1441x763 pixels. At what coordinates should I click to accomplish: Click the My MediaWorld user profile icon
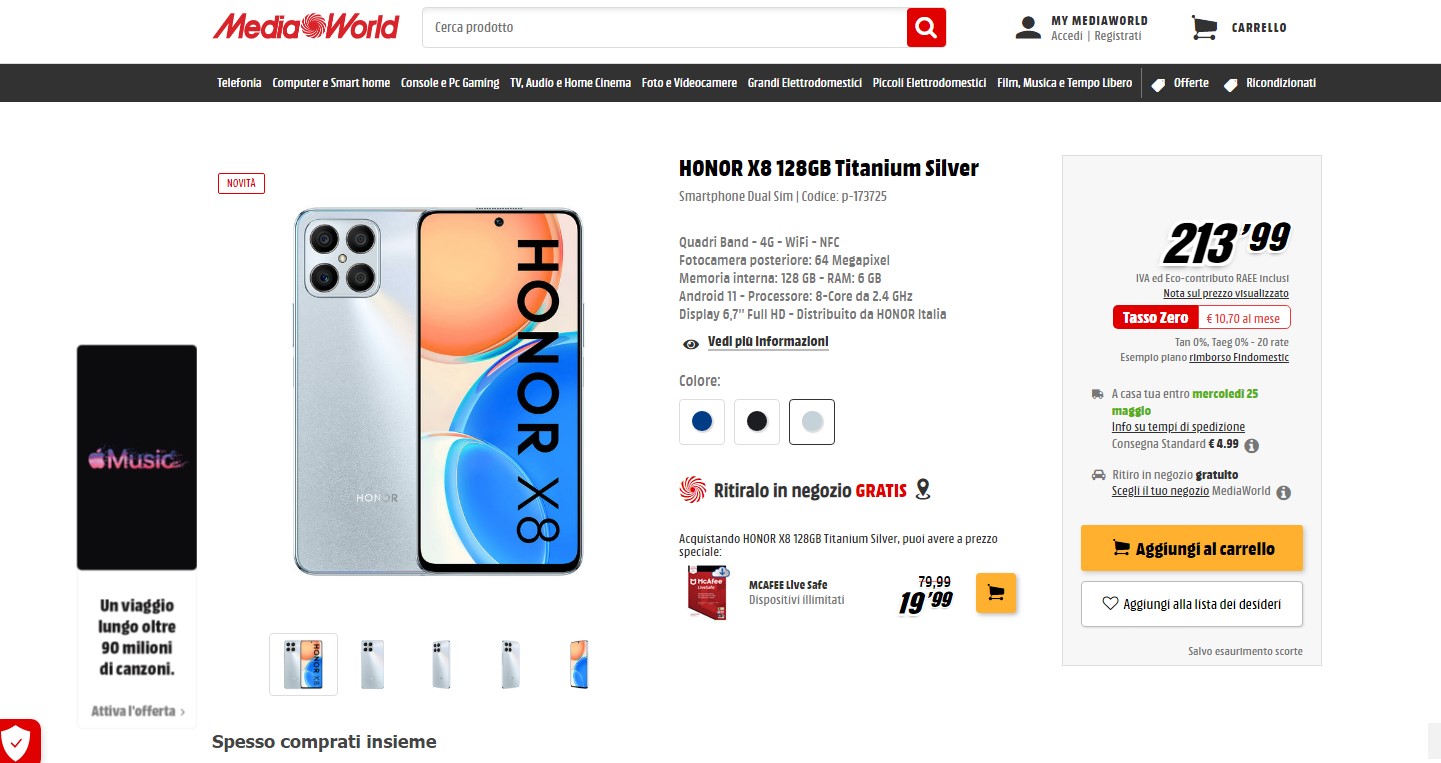click(1028, 27)
